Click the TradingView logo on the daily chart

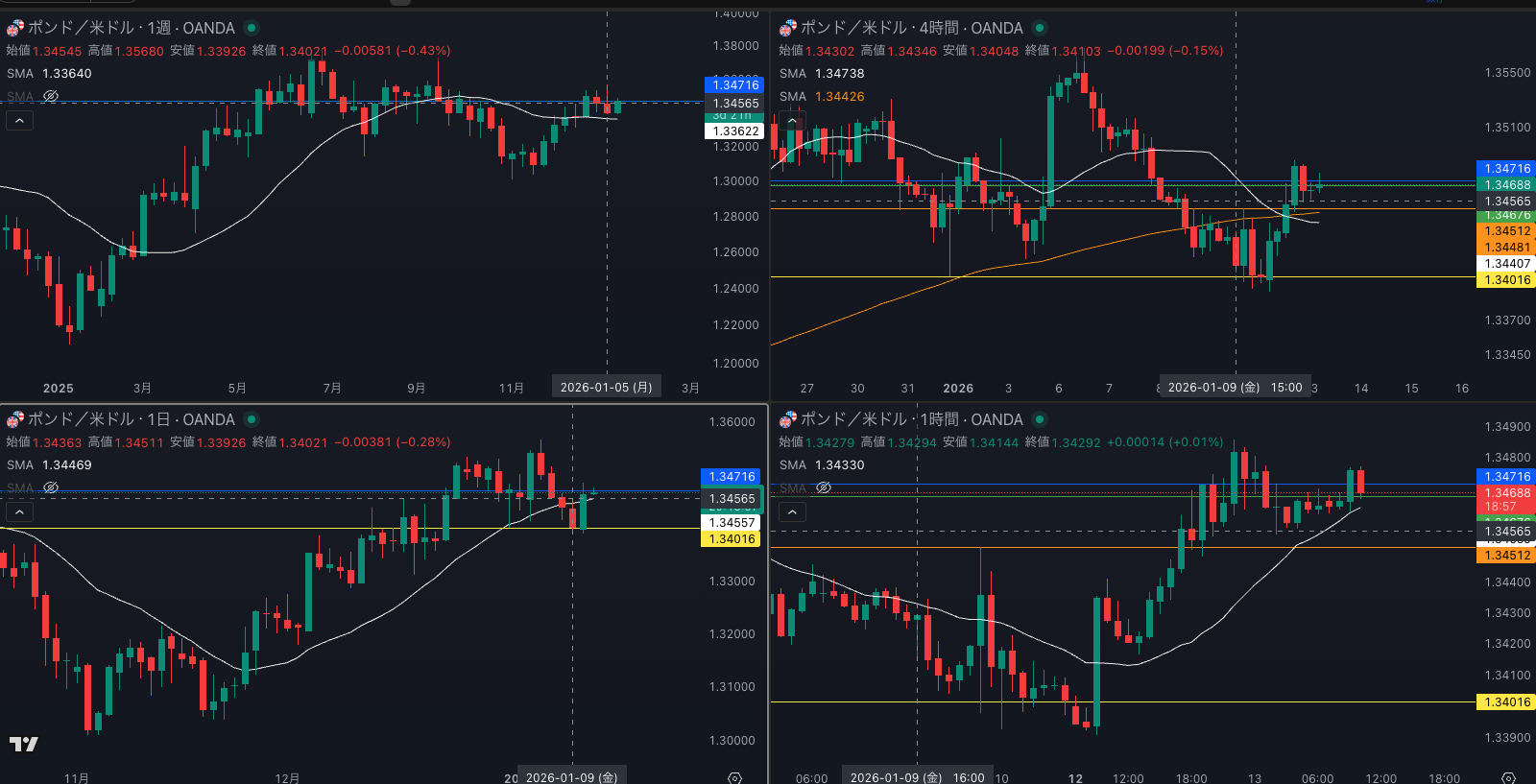24,744
